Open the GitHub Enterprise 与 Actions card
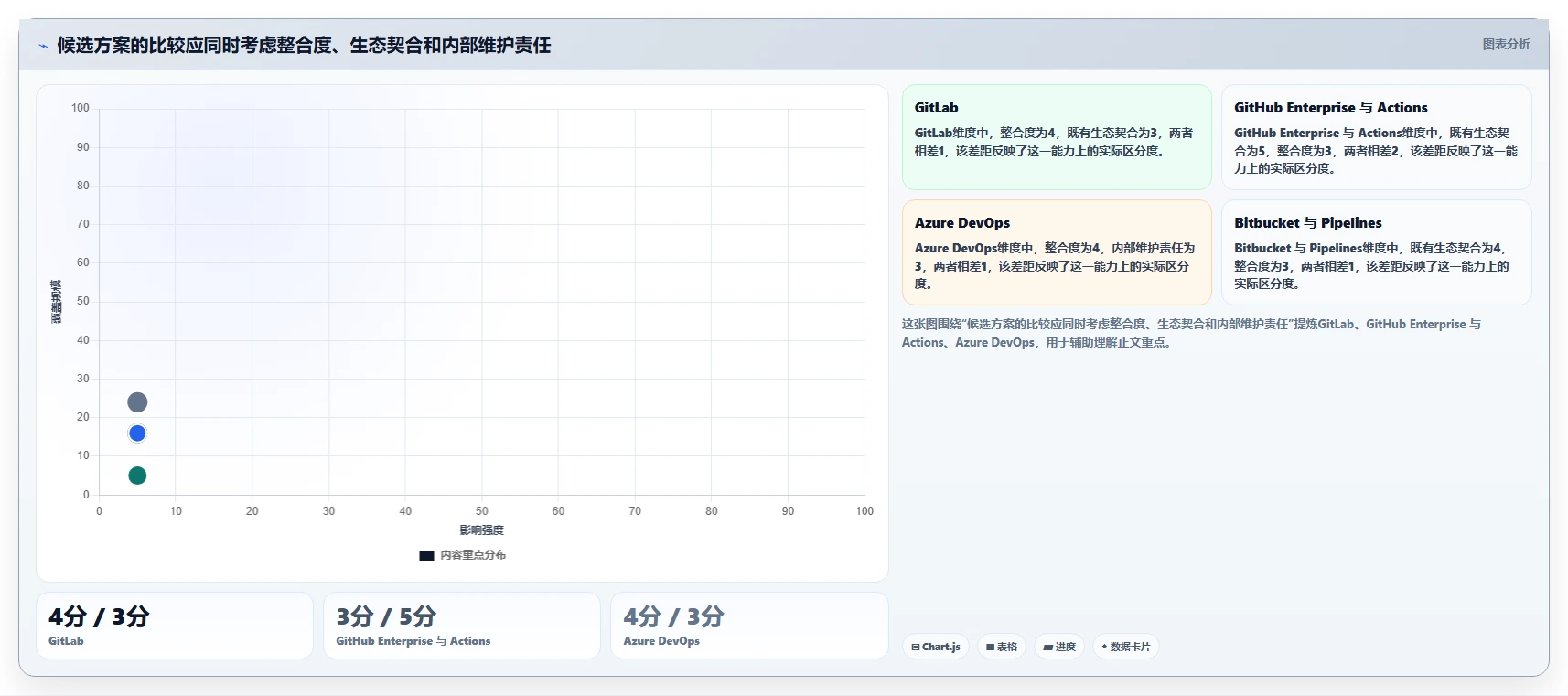 point(1376,137)
